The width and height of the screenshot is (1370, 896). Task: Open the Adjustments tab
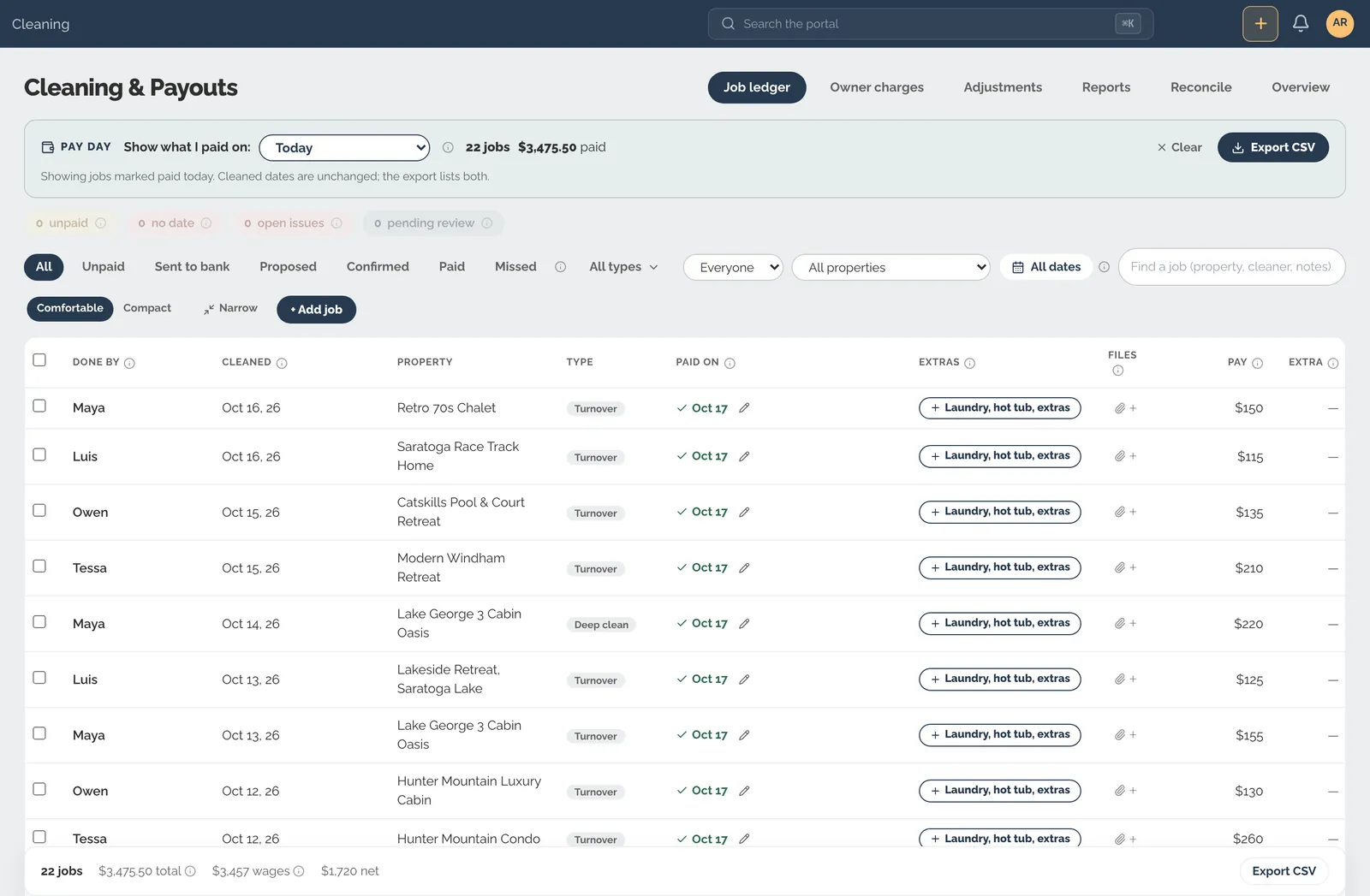click(x=1003, y=87)
